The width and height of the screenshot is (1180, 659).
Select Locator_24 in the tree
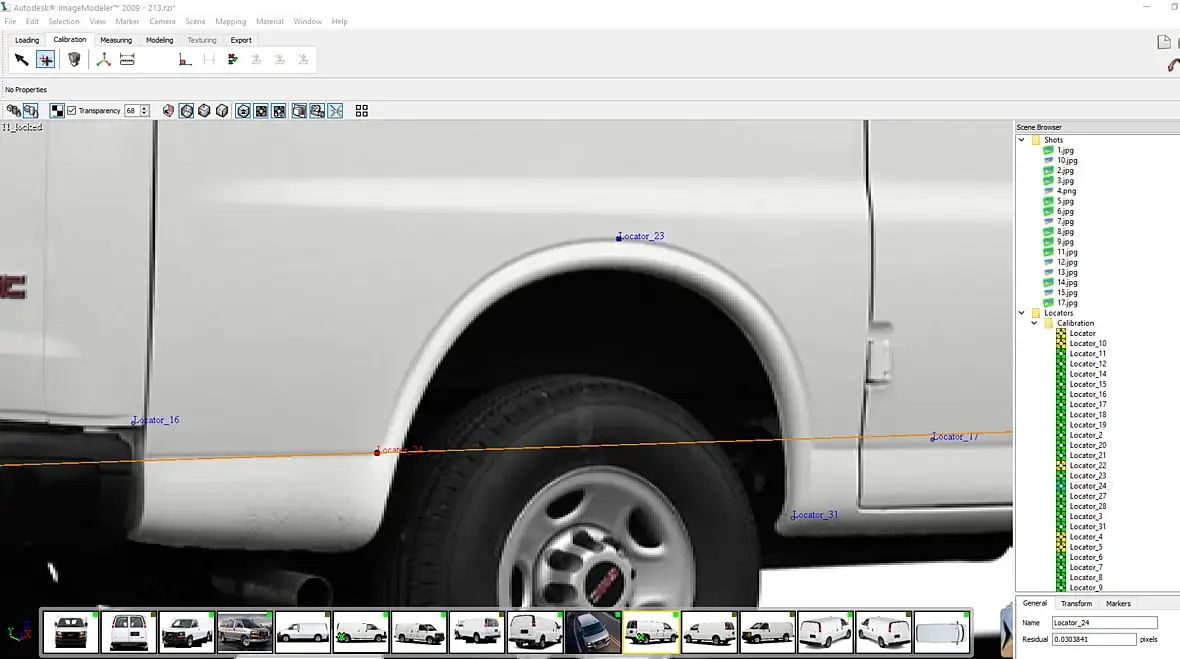pos(1087,486)
